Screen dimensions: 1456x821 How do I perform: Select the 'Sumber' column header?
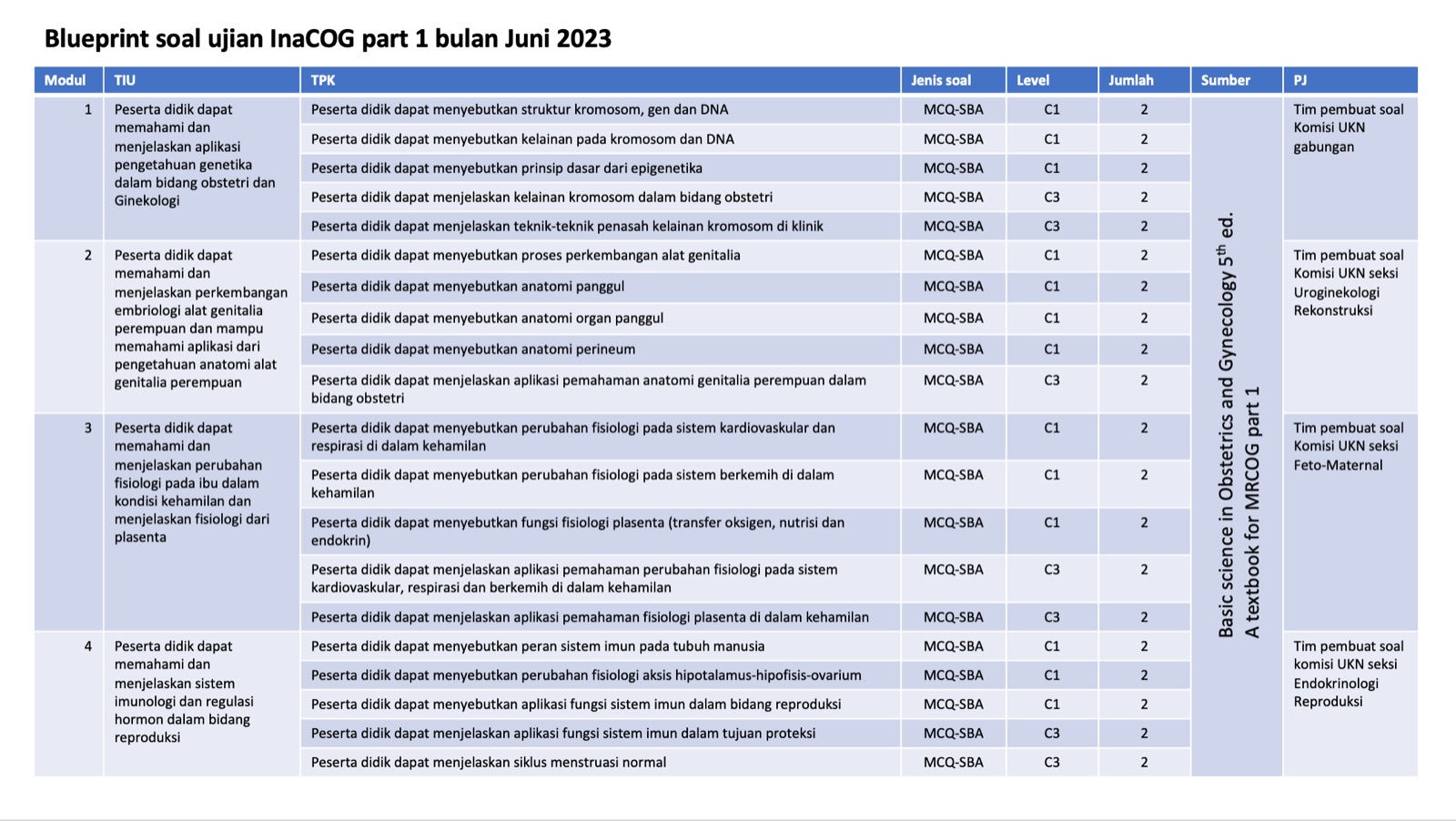1225,80
